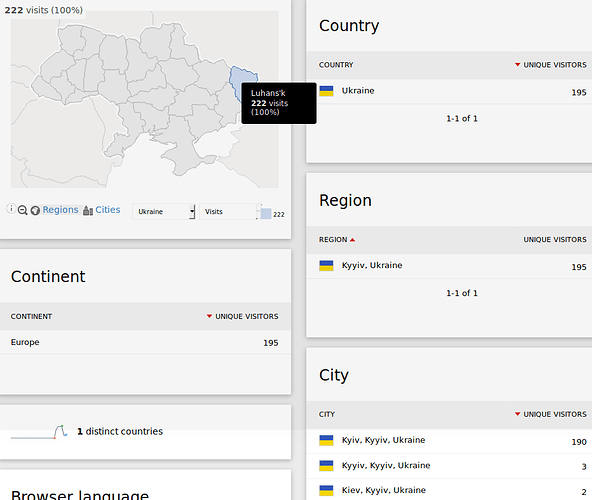
Task: Click the distinct countries sparkline graph
Action: pos(39,432)
